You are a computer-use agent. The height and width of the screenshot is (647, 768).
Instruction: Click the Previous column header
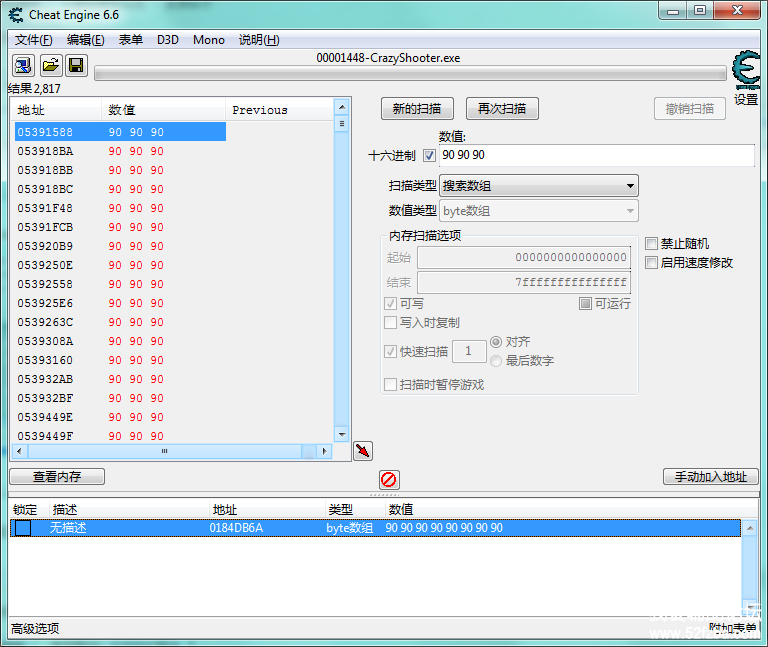point(279,110)
